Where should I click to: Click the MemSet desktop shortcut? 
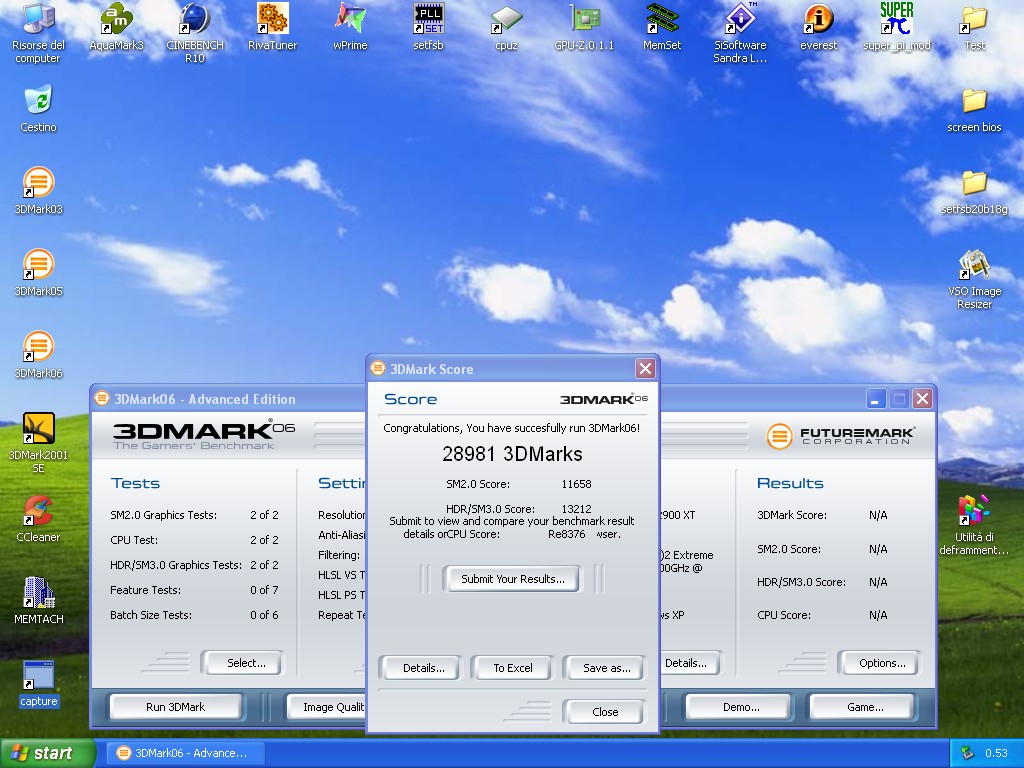click(662, 27)
